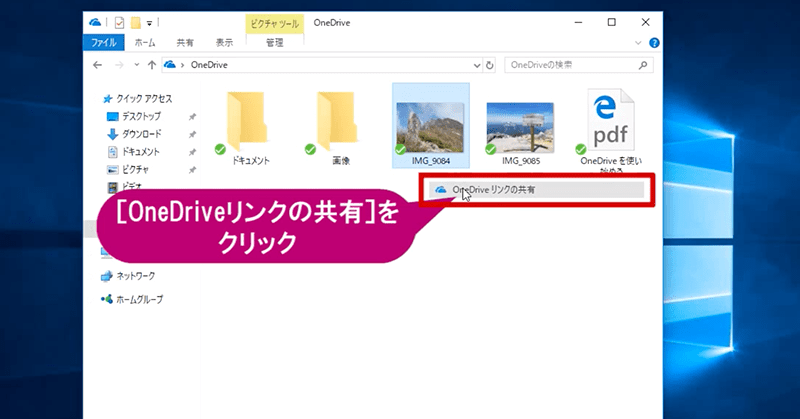Expand the address bar history dropdown

click(477, 65)
